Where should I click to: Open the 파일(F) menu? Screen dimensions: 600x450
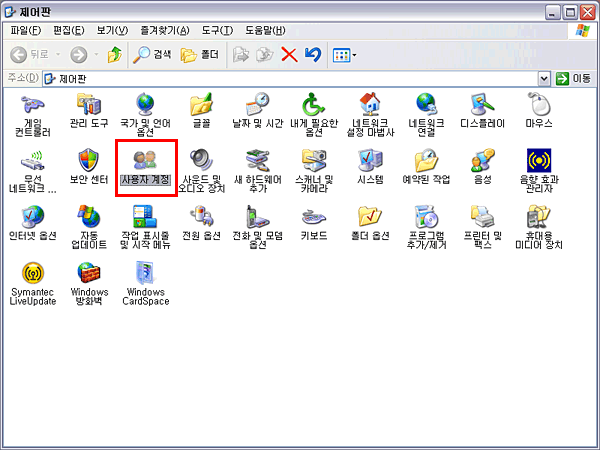click(25, 31)
